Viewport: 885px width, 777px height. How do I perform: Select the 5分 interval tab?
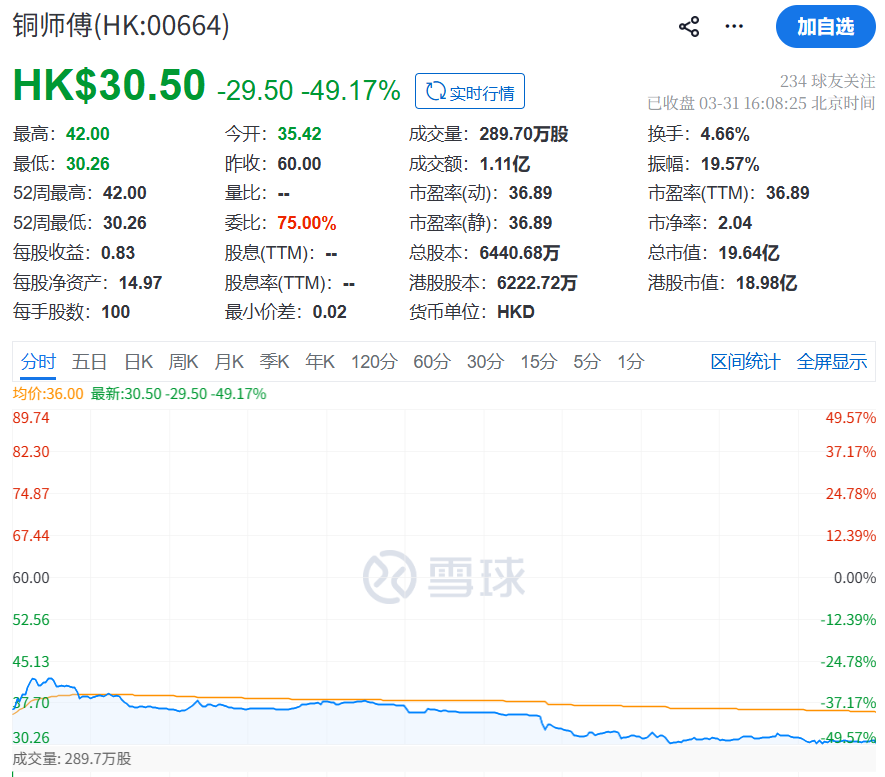pyautogui.click(x=585, y=362)
